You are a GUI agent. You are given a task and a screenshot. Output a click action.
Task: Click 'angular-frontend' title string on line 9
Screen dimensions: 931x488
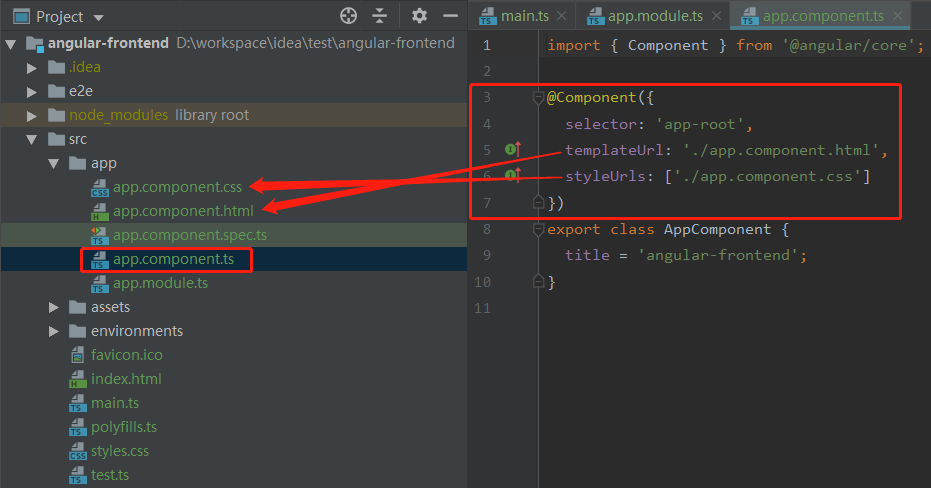[x=717, y=255]
